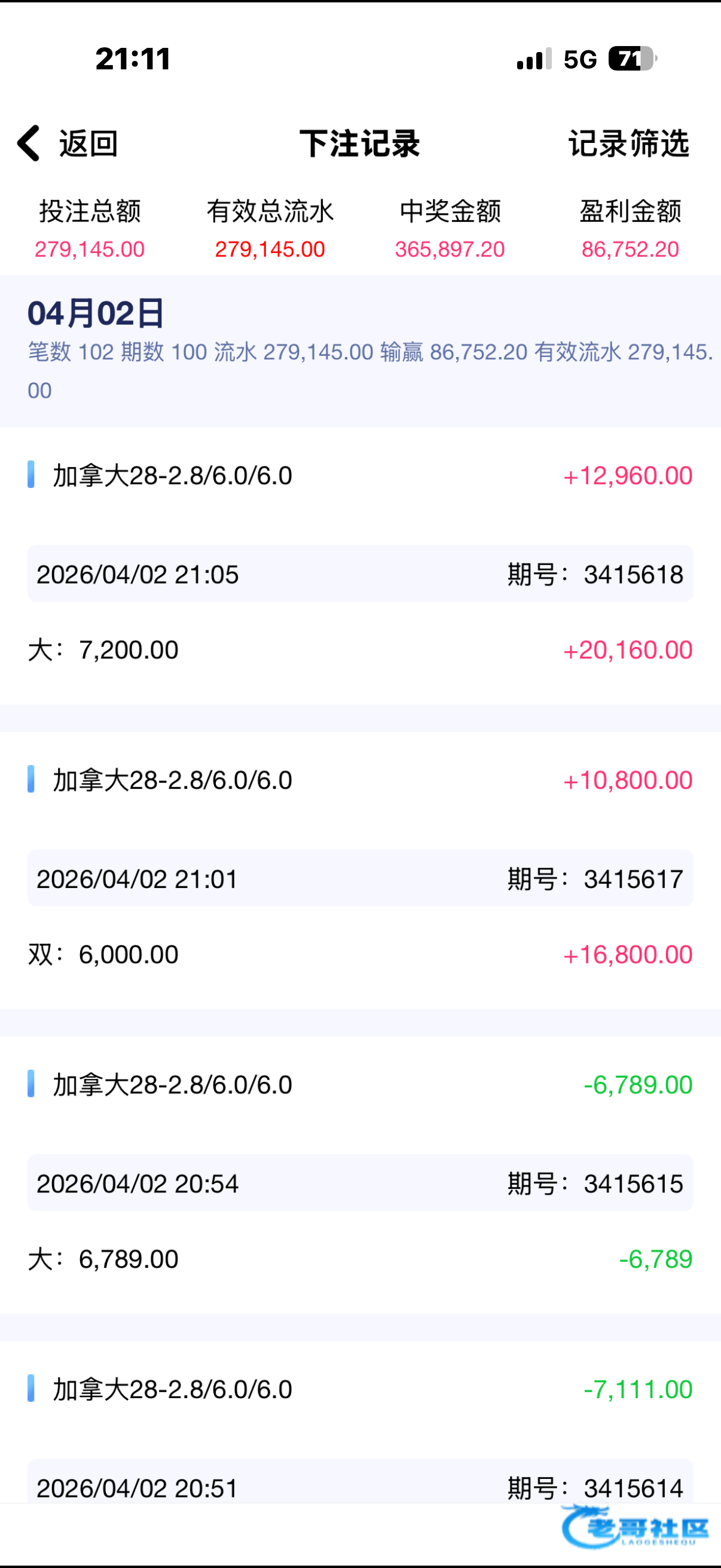Select the 中奖金额 winnings summary

pos(450,230)
